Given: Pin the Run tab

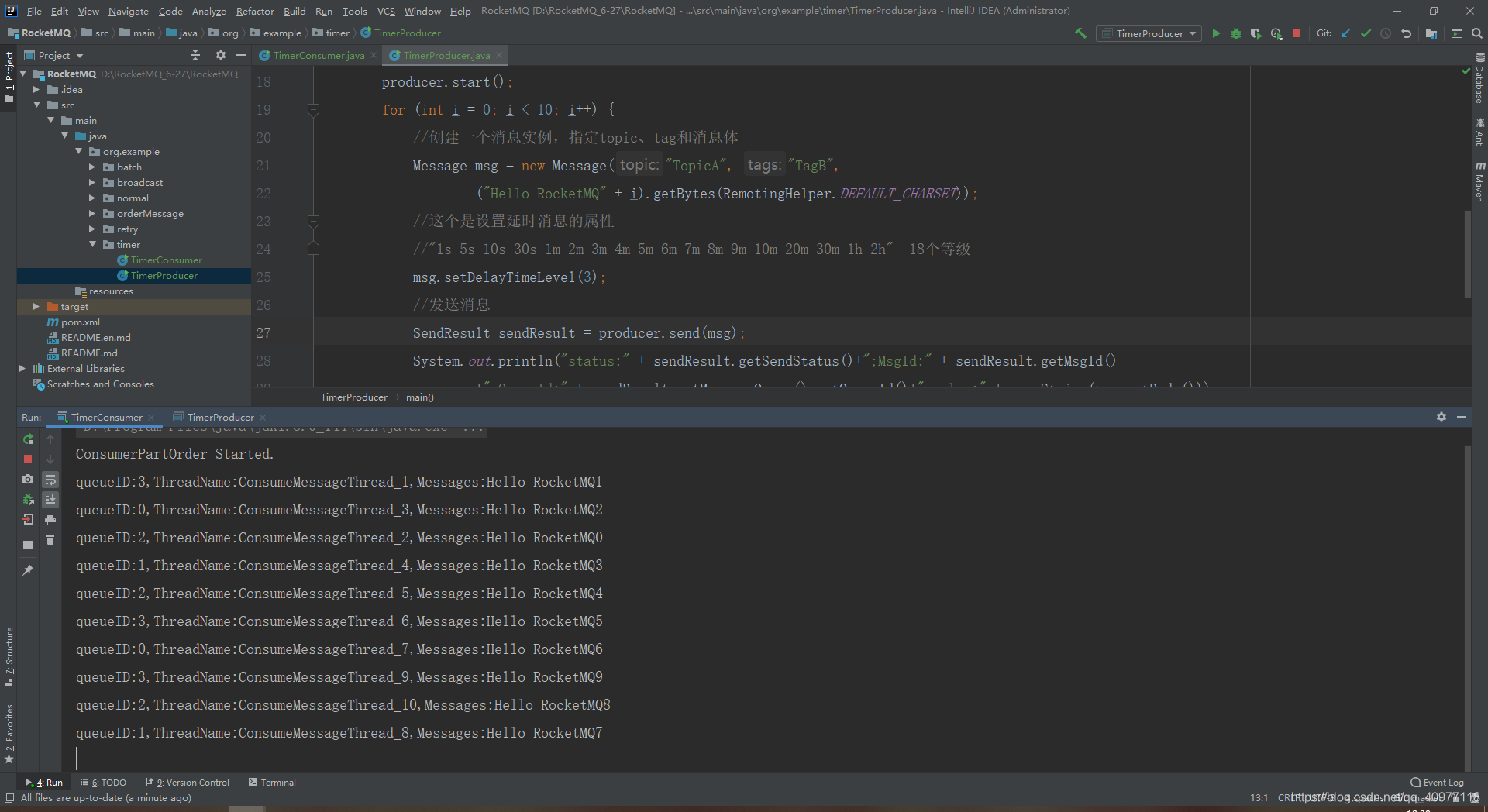Looking at the screenshot, I should (28, 570).
